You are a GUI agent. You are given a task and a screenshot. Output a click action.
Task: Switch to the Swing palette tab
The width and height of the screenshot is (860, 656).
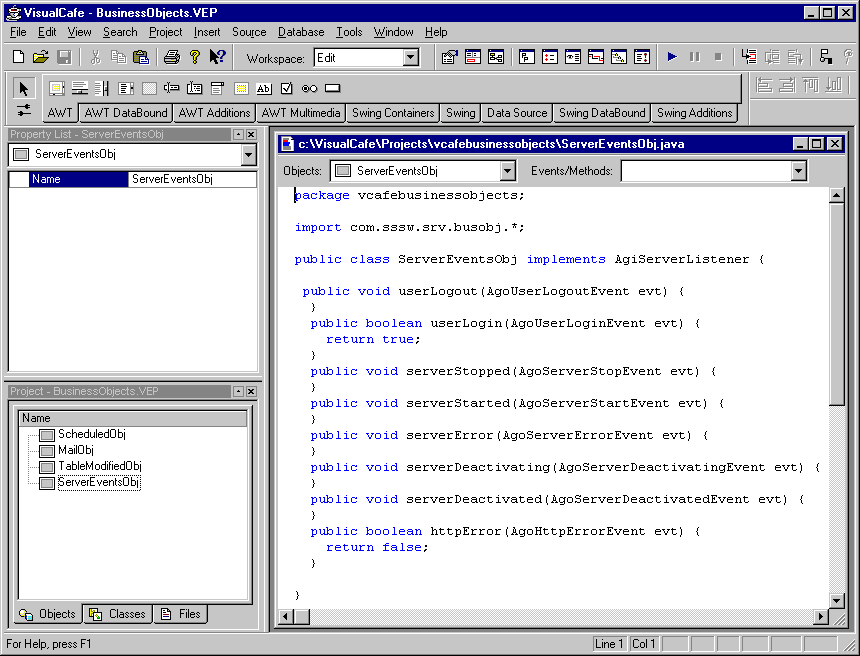pyautogui.click(x=461, y=113)
